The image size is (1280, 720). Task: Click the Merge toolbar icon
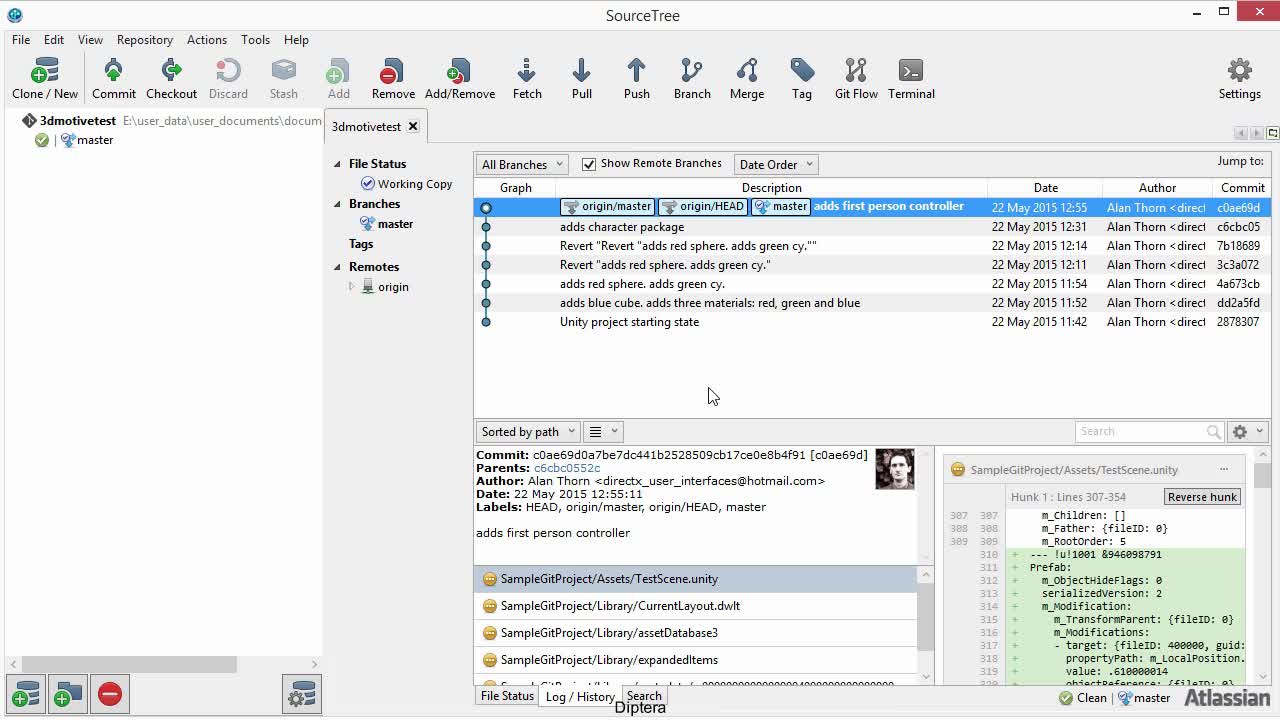tap(747, 78)
